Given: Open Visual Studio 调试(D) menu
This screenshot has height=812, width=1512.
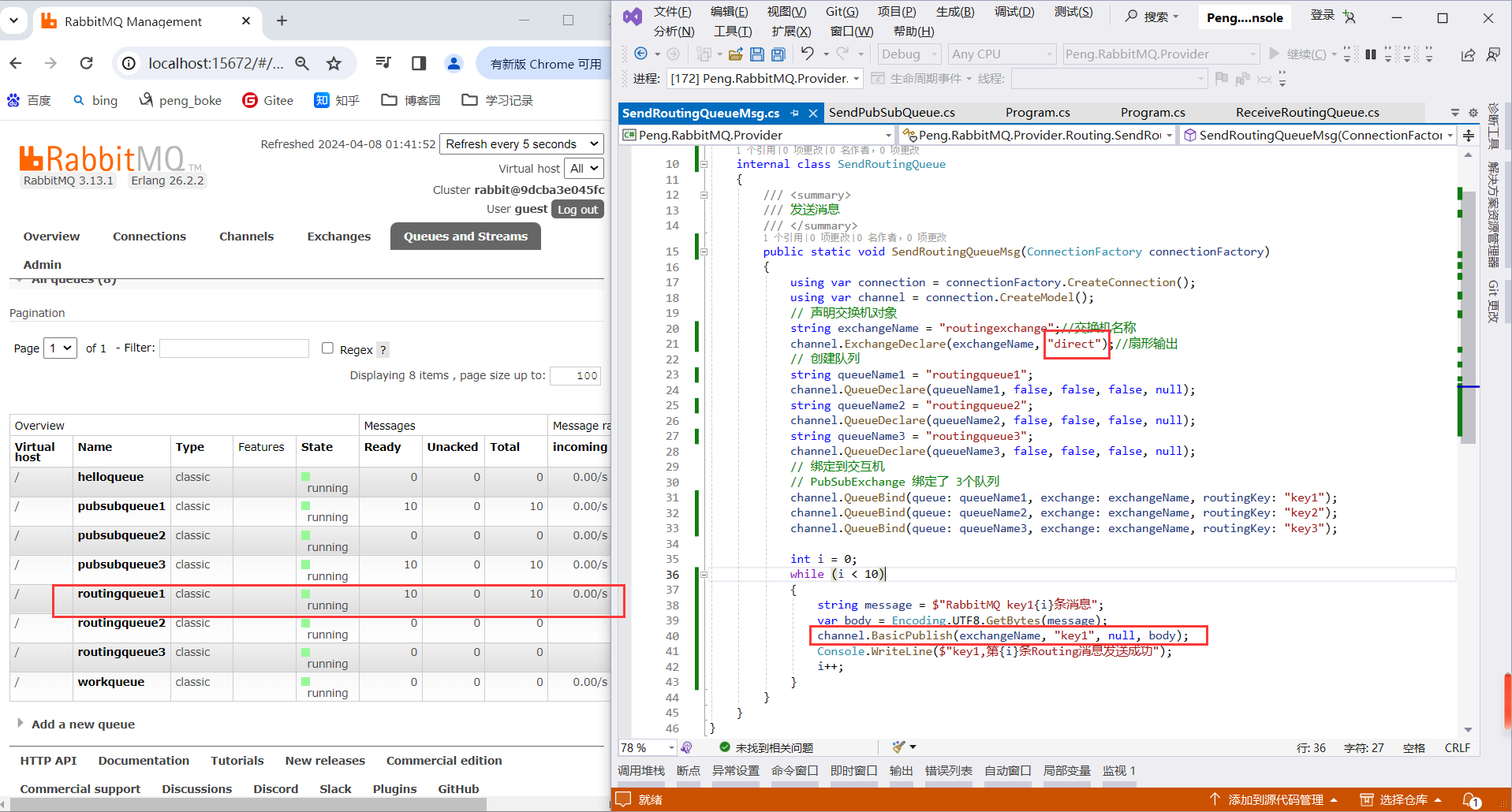Looking at the screenshot, I should pos(1014,12).
